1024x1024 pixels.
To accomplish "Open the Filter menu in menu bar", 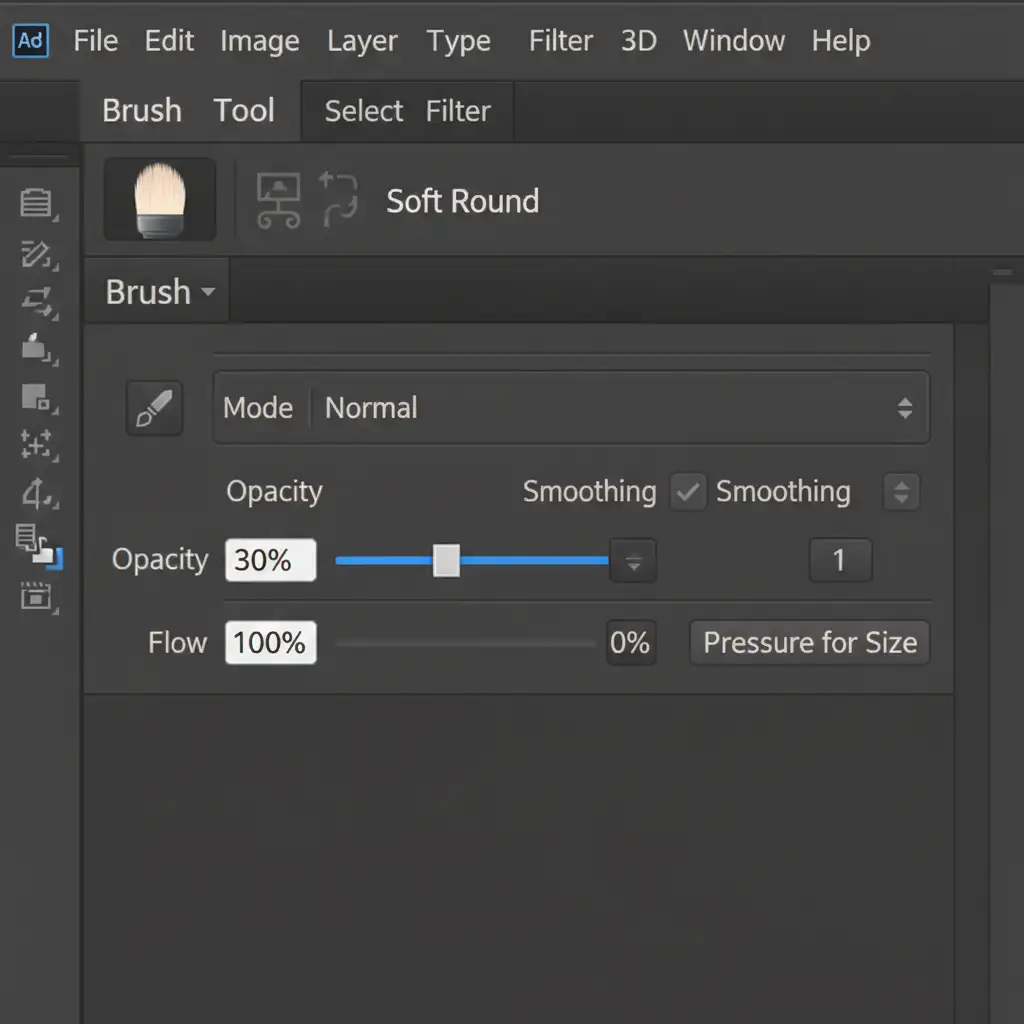I will [560, 41].
